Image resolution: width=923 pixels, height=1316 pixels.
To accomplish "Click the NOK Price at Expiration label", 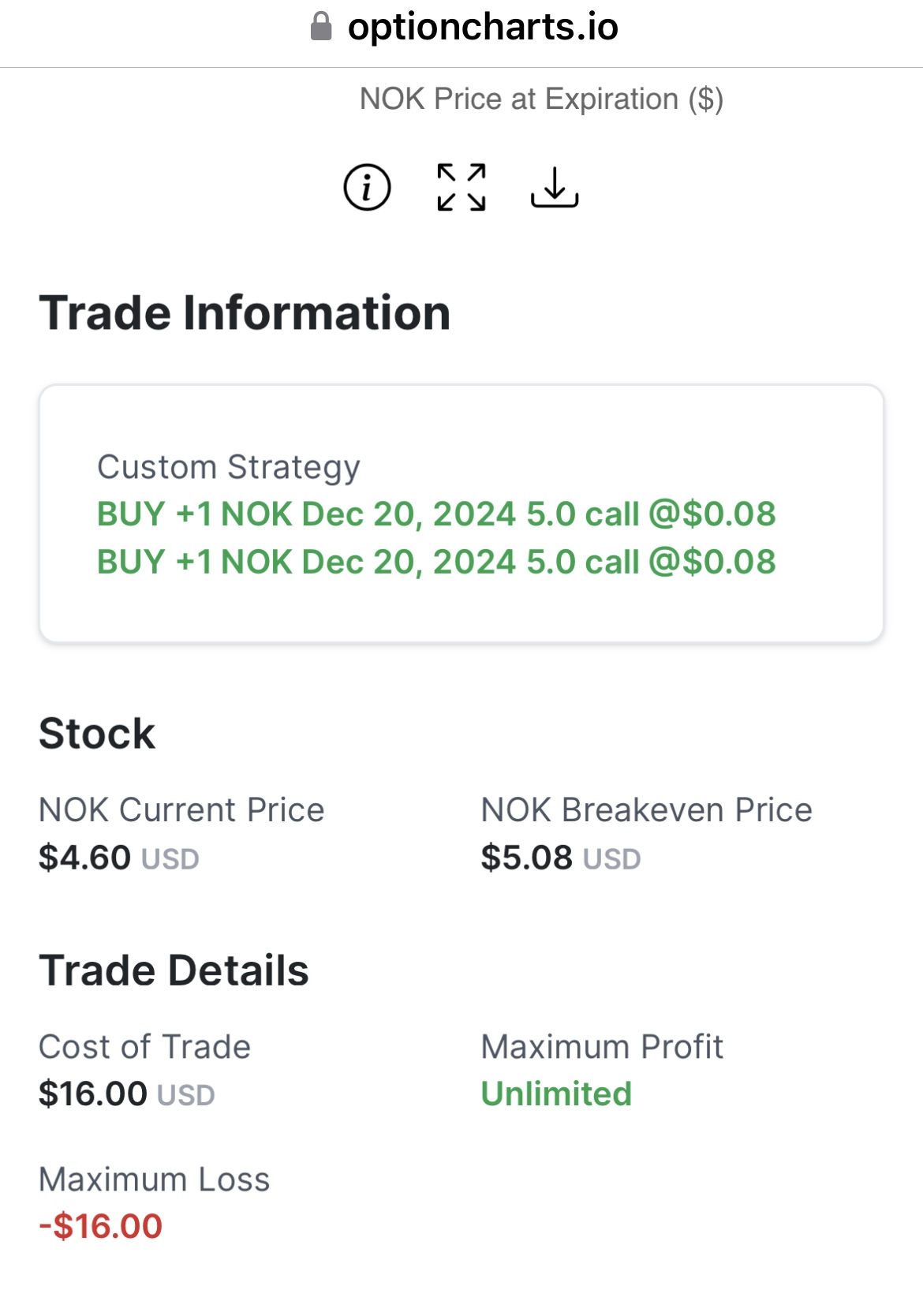I will [541, 99].
